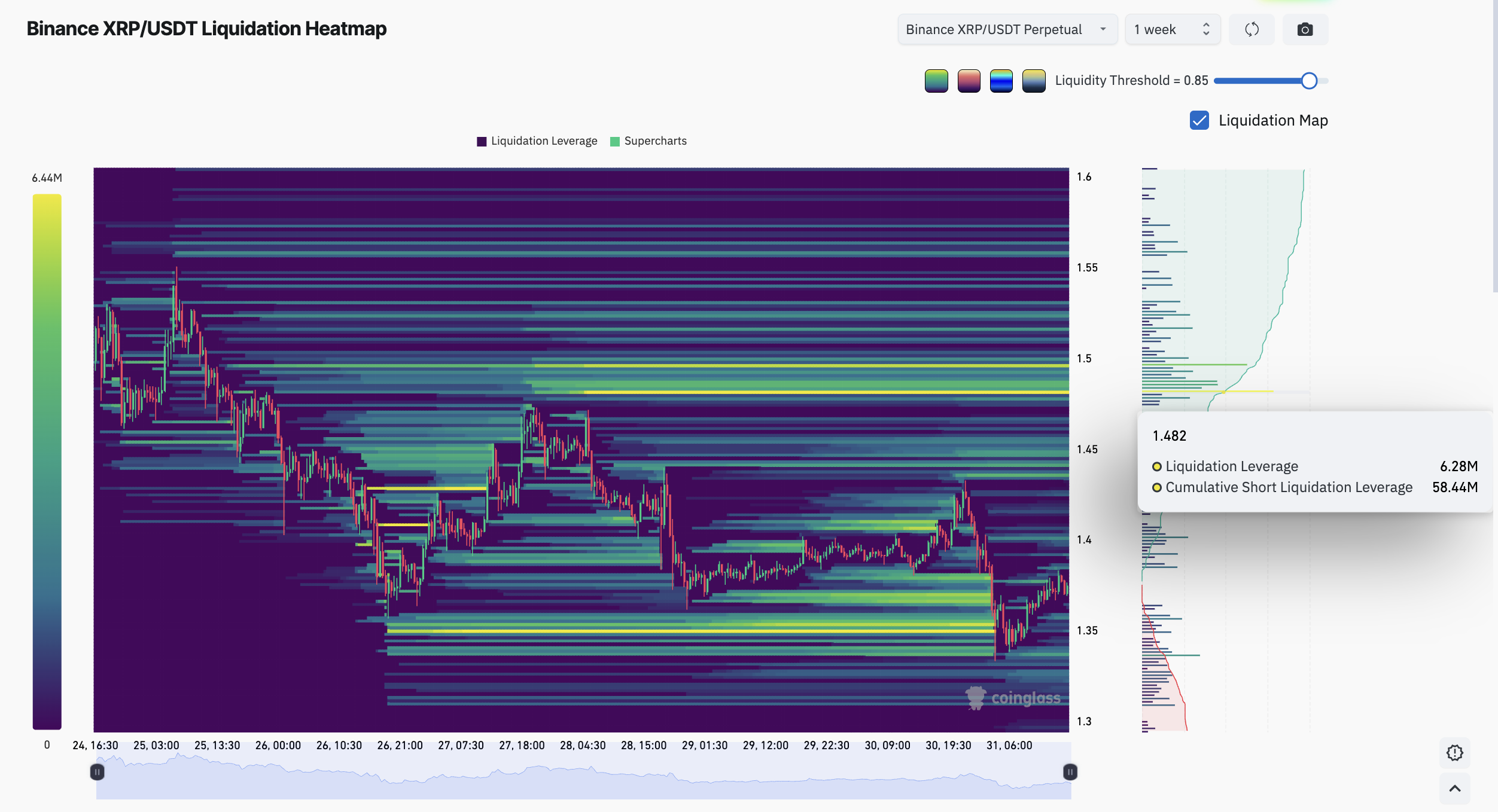The image size is (1498, 812).
Task: Click the Liquidity Threshold = 0.85 label
Action: point(1131,81)
